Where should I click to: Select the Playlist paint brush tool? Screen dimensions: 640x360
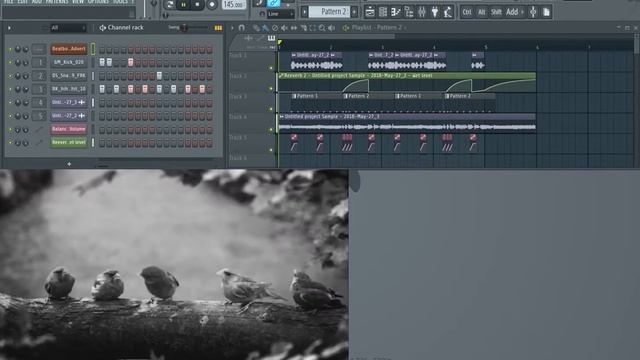pos(265,28)
